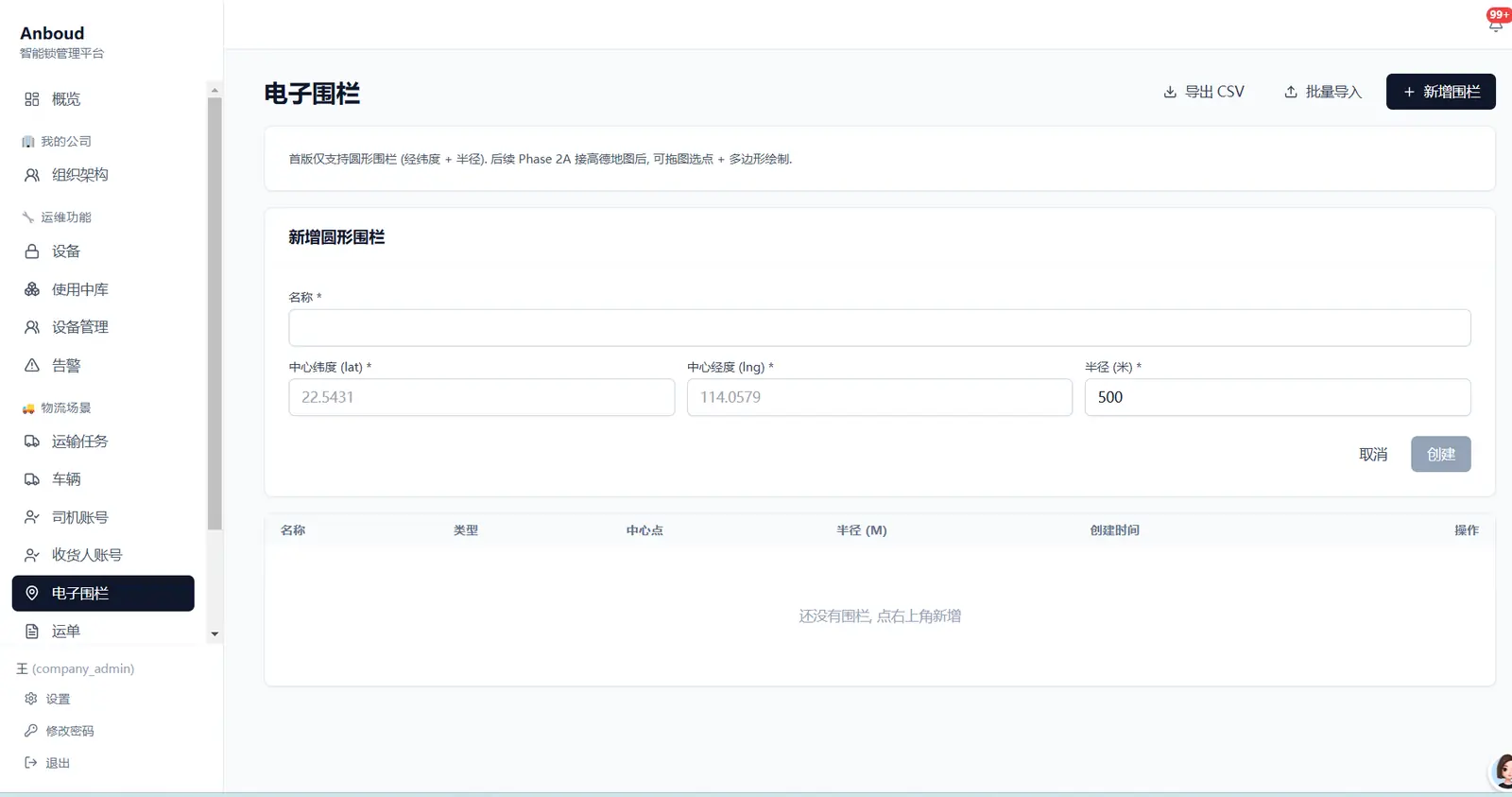Click 取消 to cancel the form
Viewport: 1512px width, 797px height.
point(1373,455)
